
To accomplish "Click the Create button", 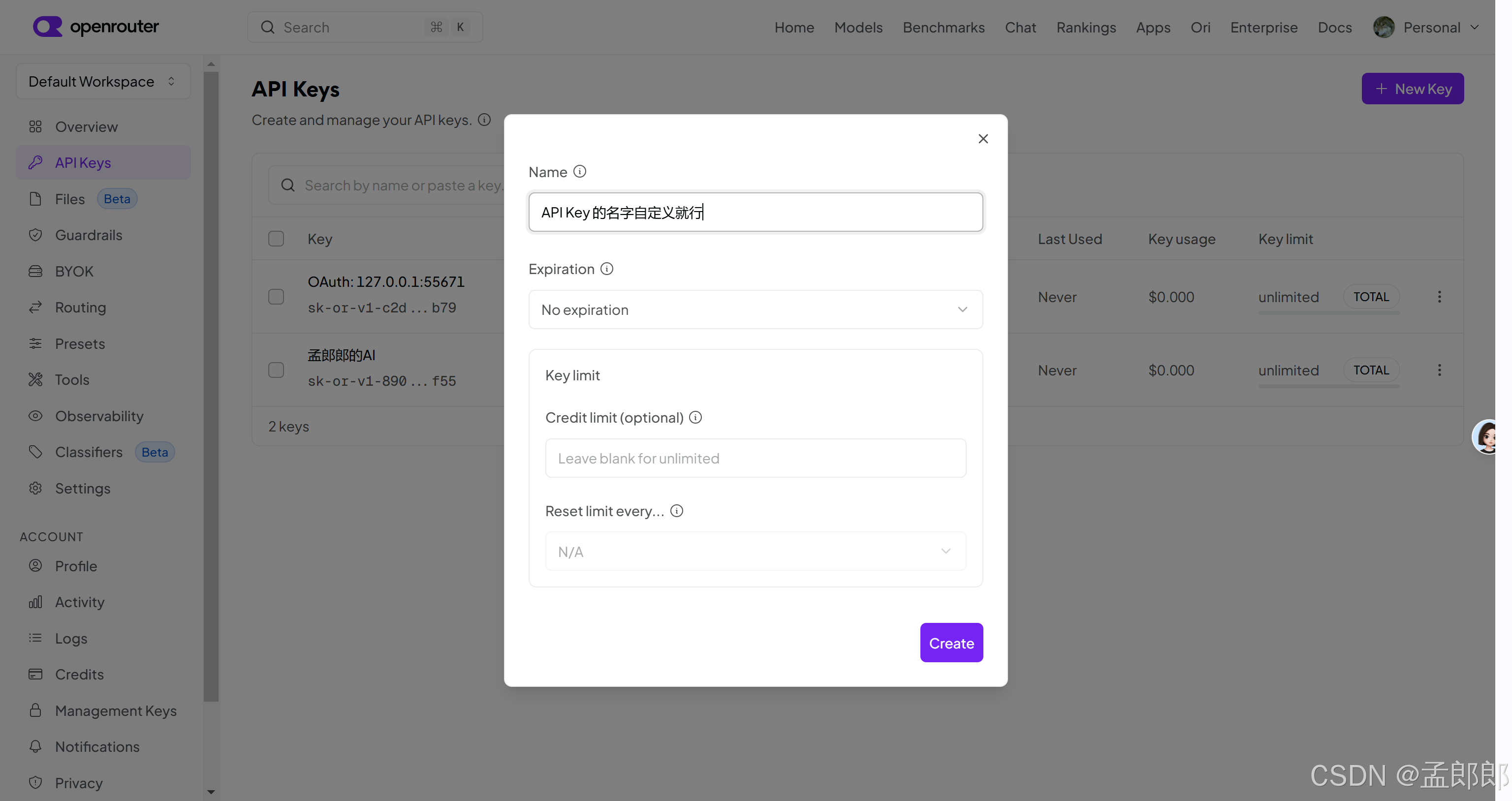I will (951, 643).
